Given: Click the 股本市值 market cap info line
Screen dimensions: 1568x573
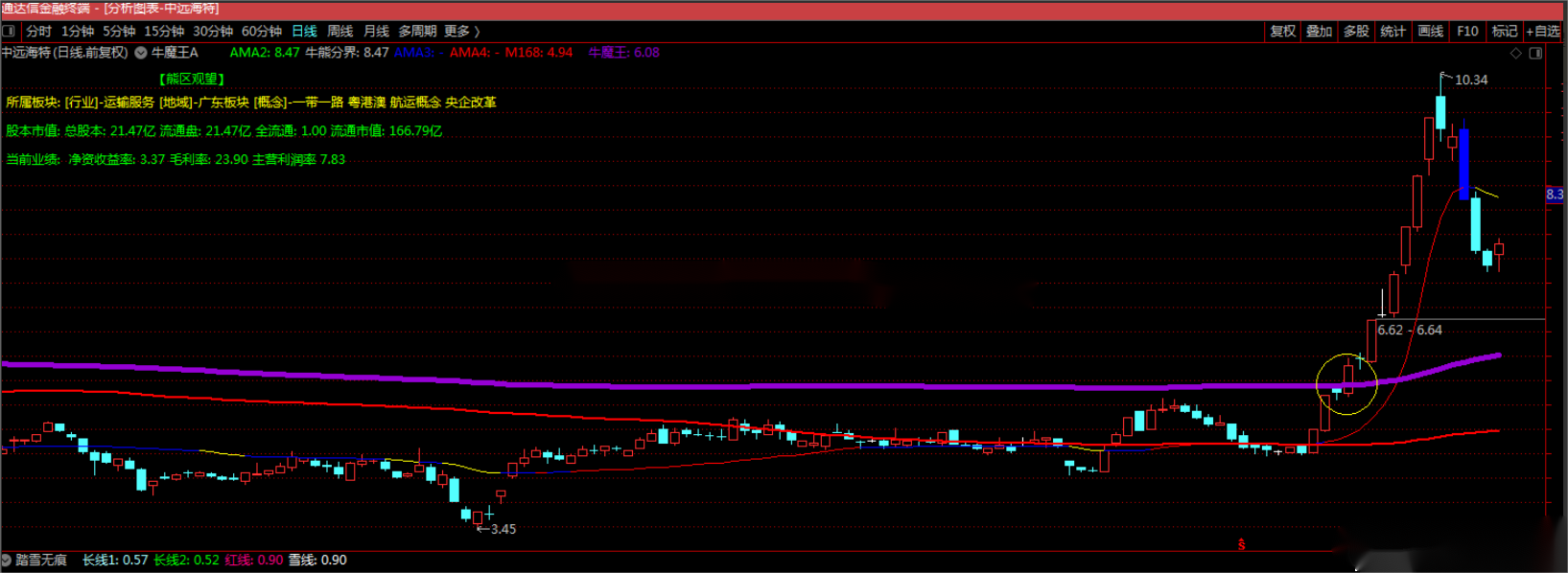Looking at the screenshot, I should tap(224, 130).
